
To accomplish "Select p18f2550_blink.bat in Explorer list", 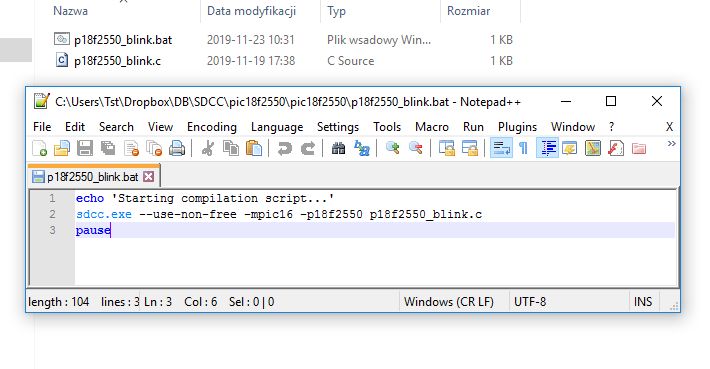I will coord(123,40).
